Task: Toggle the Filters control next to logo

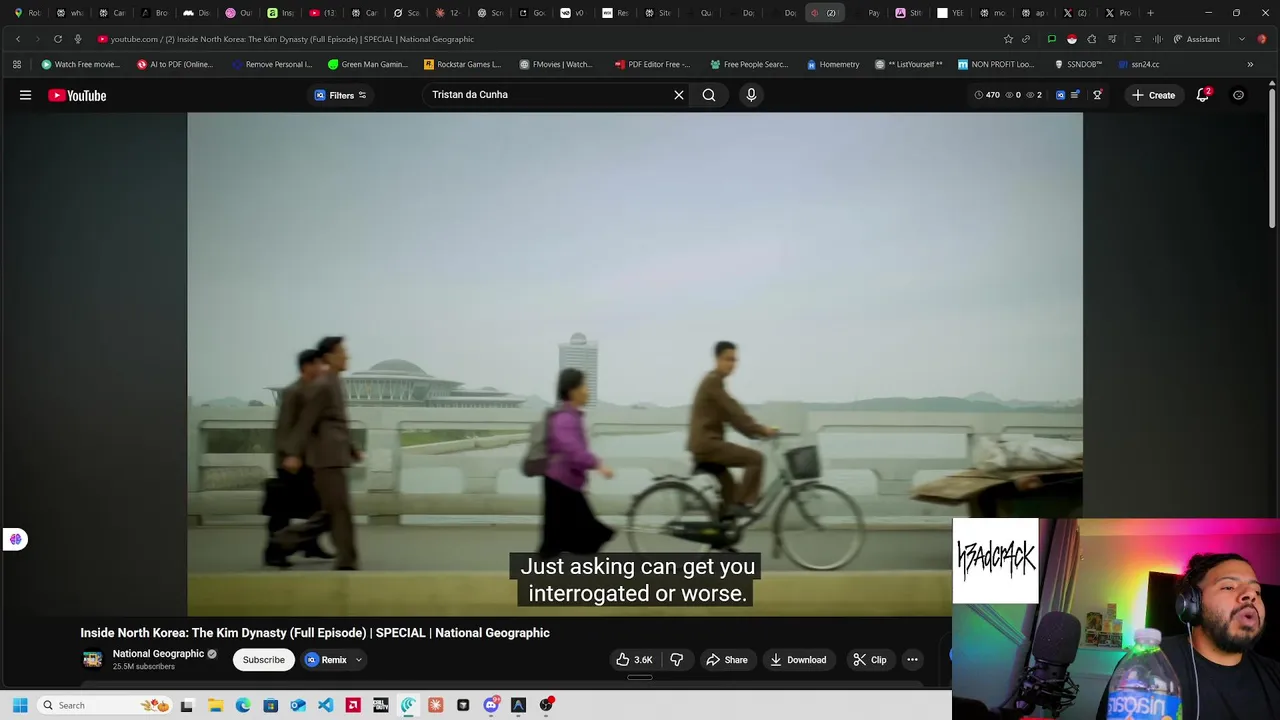Action: (x=340, y=95)
